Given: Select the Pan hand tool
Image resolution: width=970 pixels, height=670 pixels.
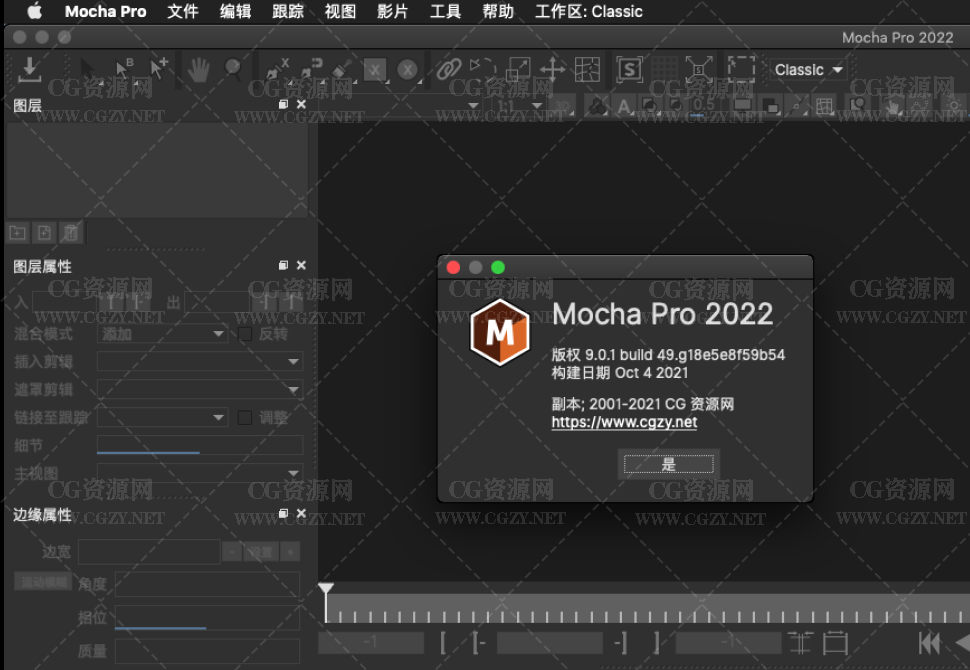Looking at the screenshot, I should tap(198, 69).
